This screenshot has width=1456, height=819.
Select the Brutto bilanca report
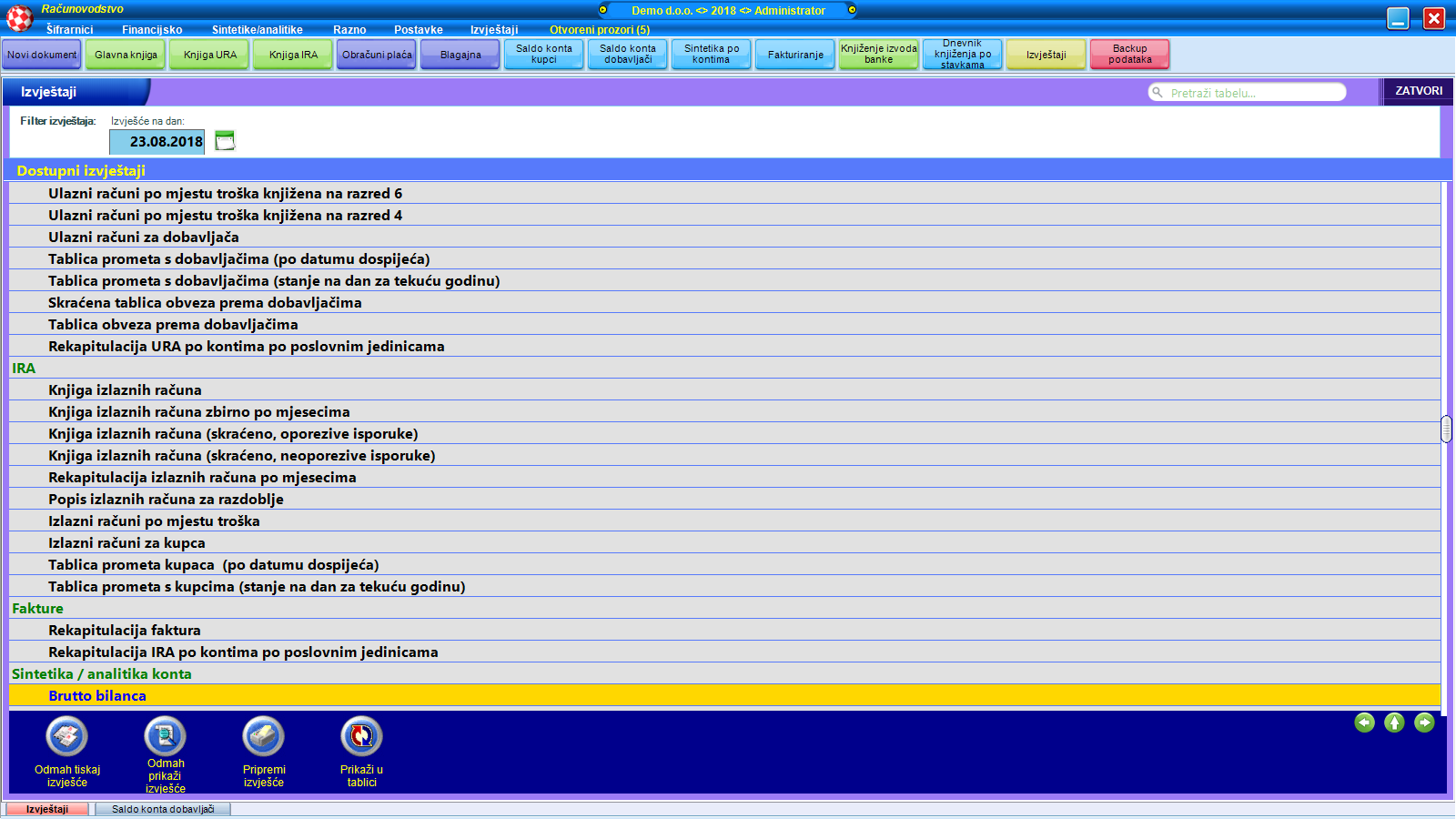pos(97,696)
